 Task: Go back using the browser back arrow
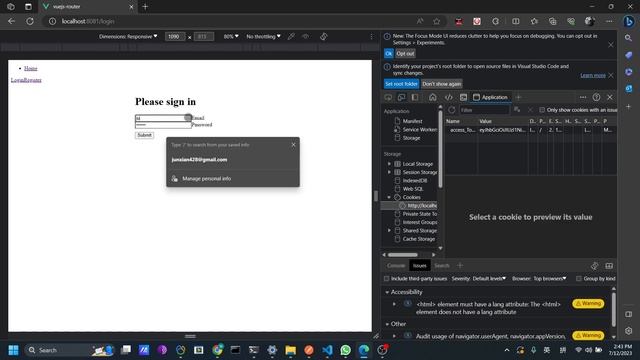click(11, 21)
